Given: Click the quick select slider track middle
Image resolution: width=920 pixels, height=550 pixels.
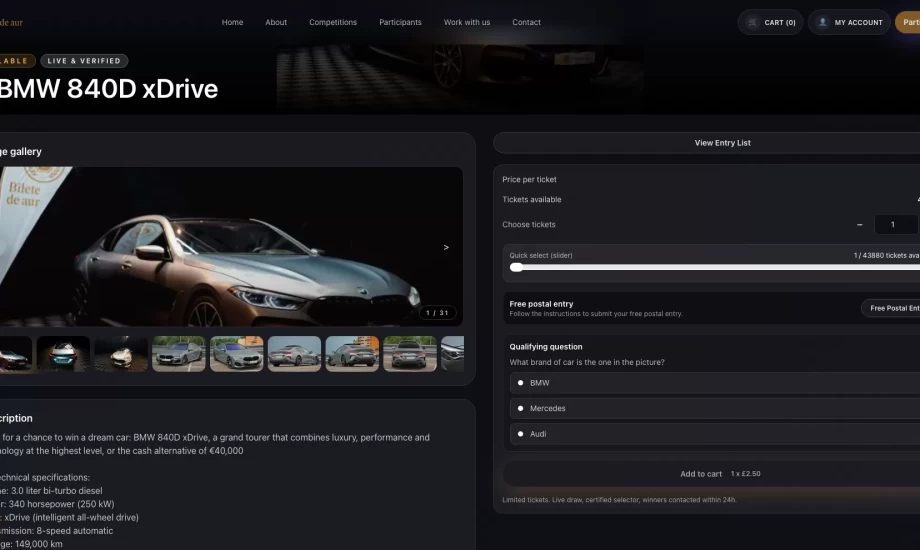Looking at the screenshot, I should 715,267.
